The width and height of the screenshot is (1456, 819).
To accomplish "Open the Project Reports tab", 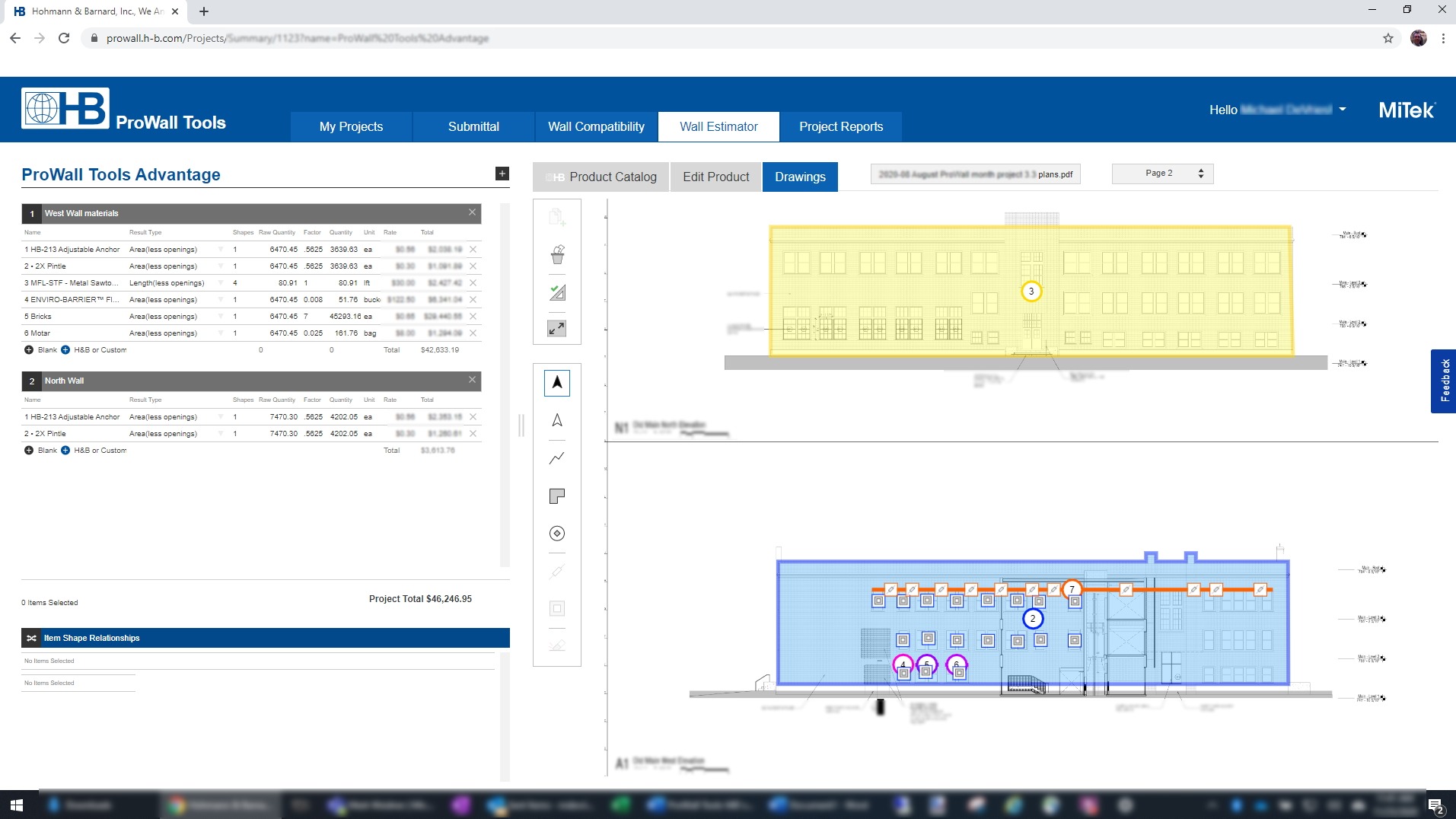I will [x=841, y=126].
